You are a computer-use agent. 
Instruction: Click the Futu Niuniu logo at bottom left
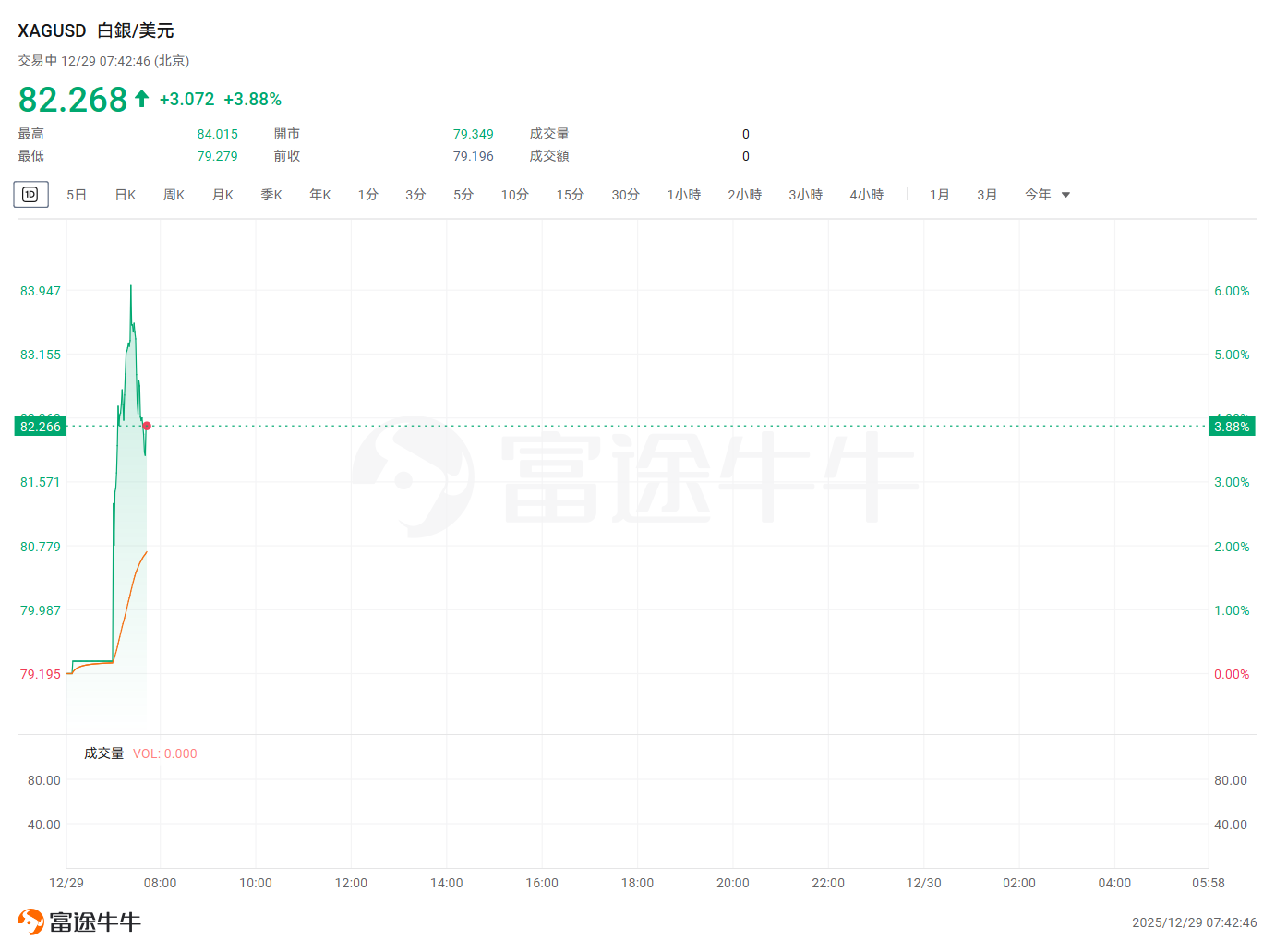coord(79,922)
